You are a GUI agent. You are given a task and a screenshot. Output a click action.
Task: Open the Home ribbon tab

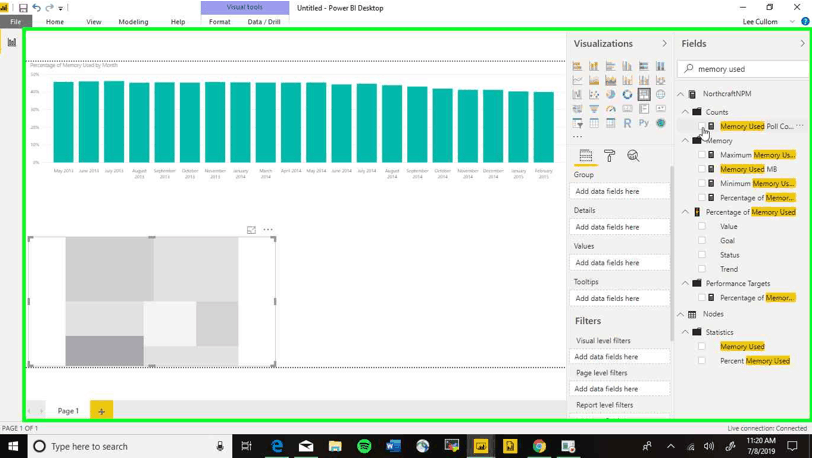[x=55, y=22]
